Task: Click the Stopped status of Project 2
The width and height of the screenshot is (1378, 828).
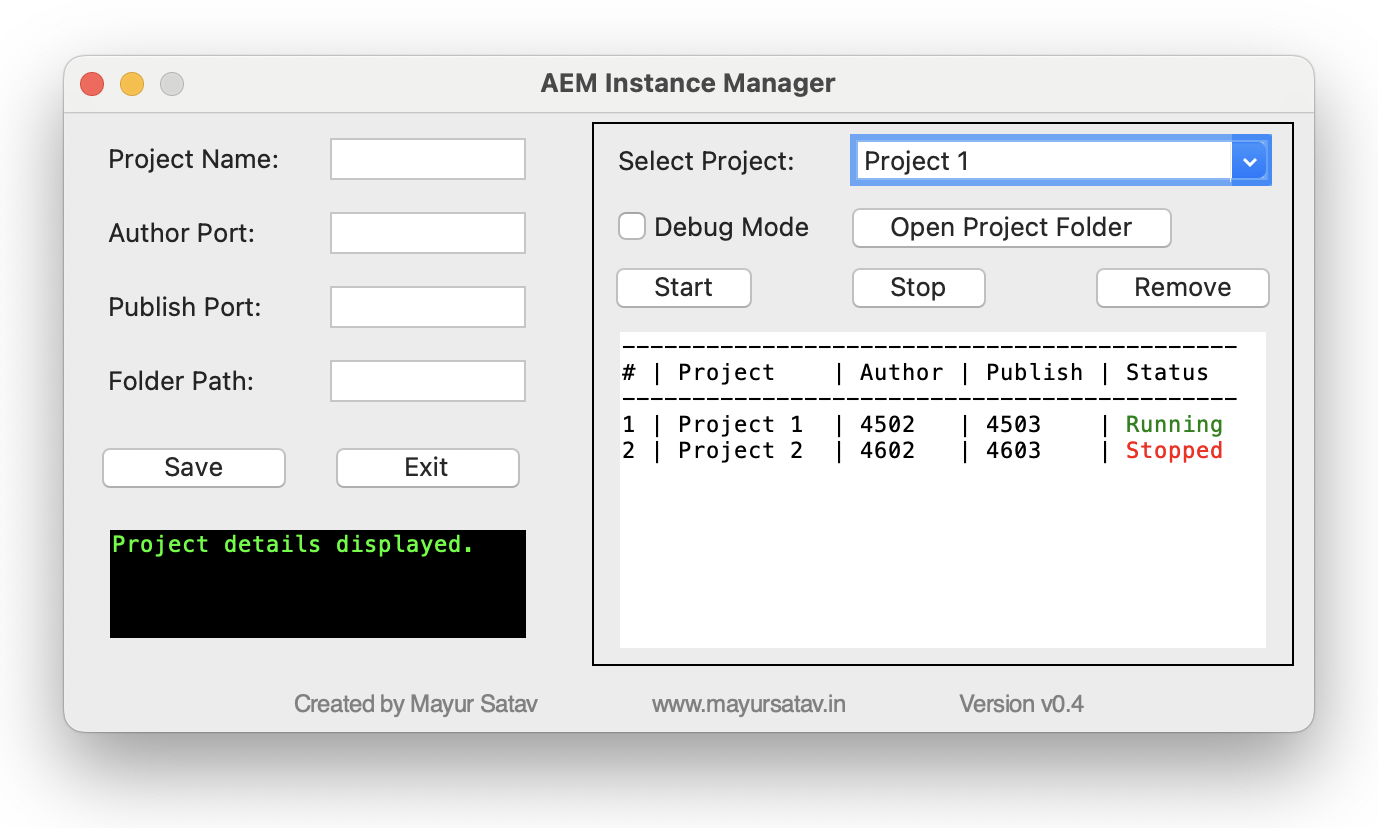Action: [1173, 450]
